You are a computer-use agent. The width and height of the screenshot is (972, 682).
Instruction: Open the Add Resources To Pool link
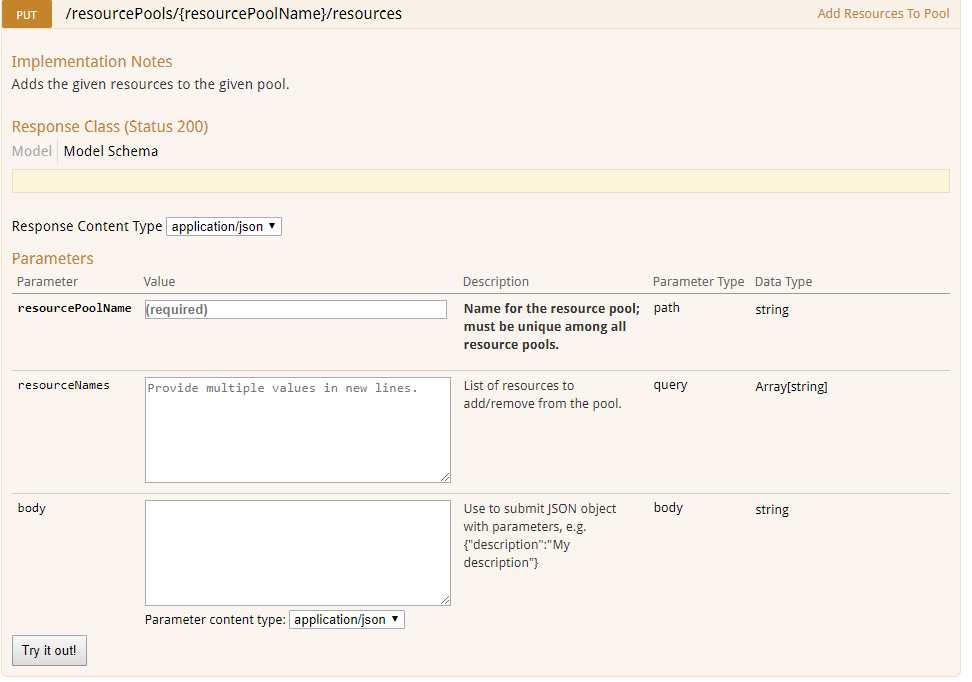point(883,14)
